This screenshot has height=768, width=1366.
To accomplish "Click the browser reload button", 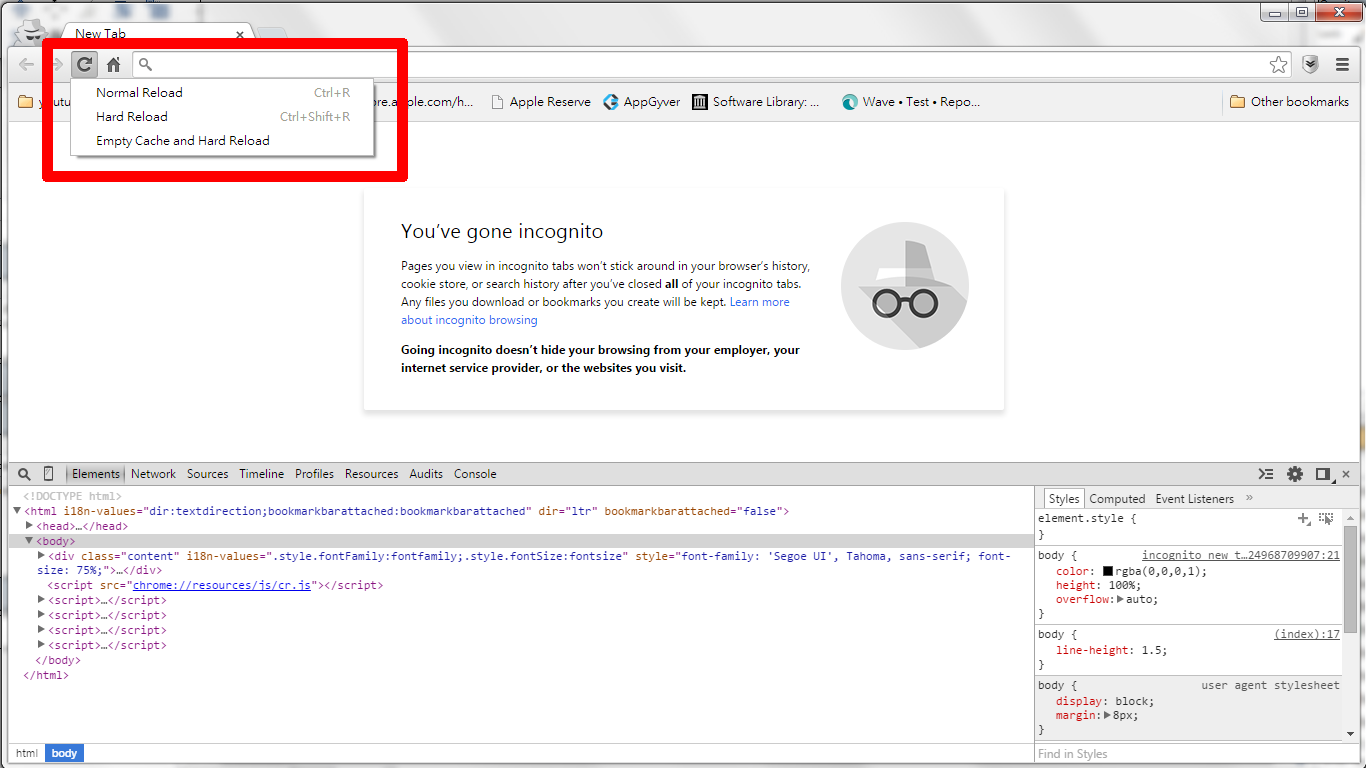I will 85,65.
